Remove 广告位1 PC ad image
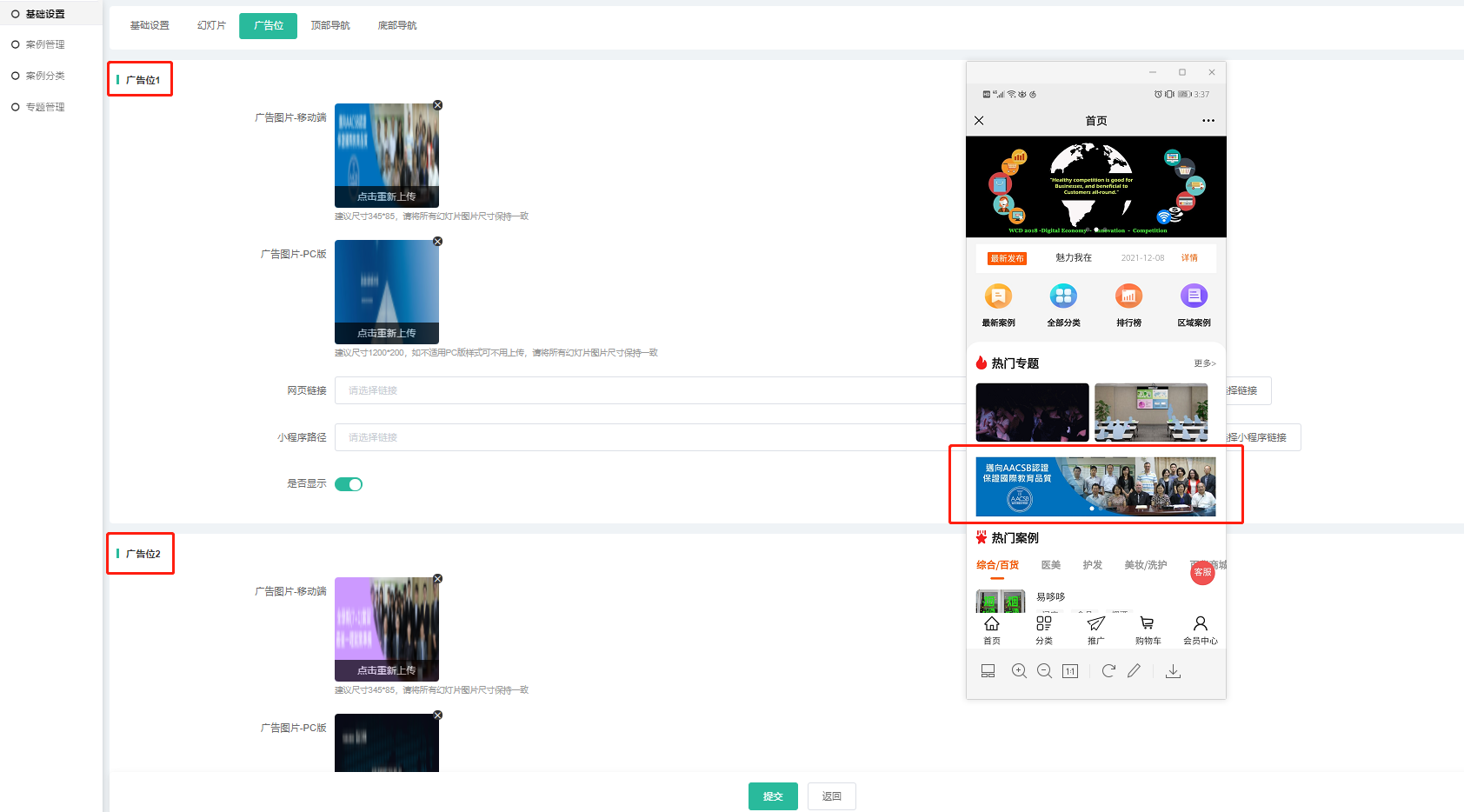The image size is (1464, 812). pyautogui.click(x=438, y=242)
